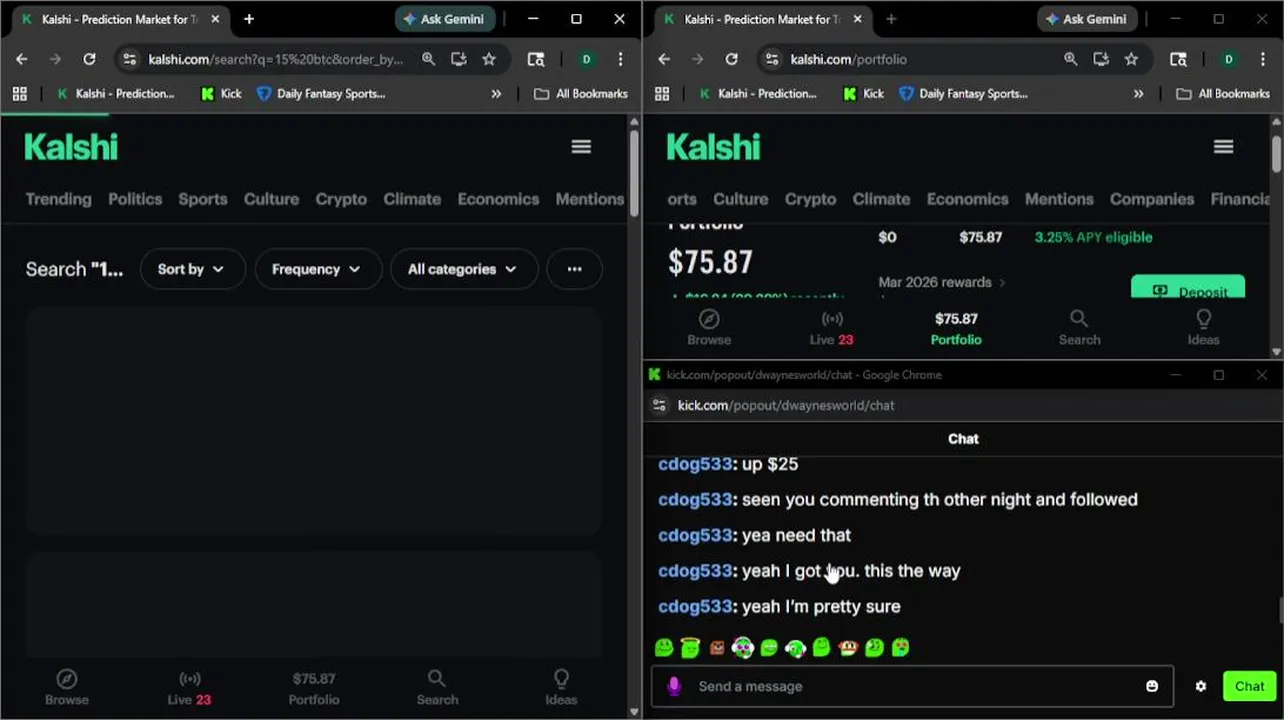The image size is (1284, 720).
Task: Click the green Chat send button
Action: (1249, 686)
